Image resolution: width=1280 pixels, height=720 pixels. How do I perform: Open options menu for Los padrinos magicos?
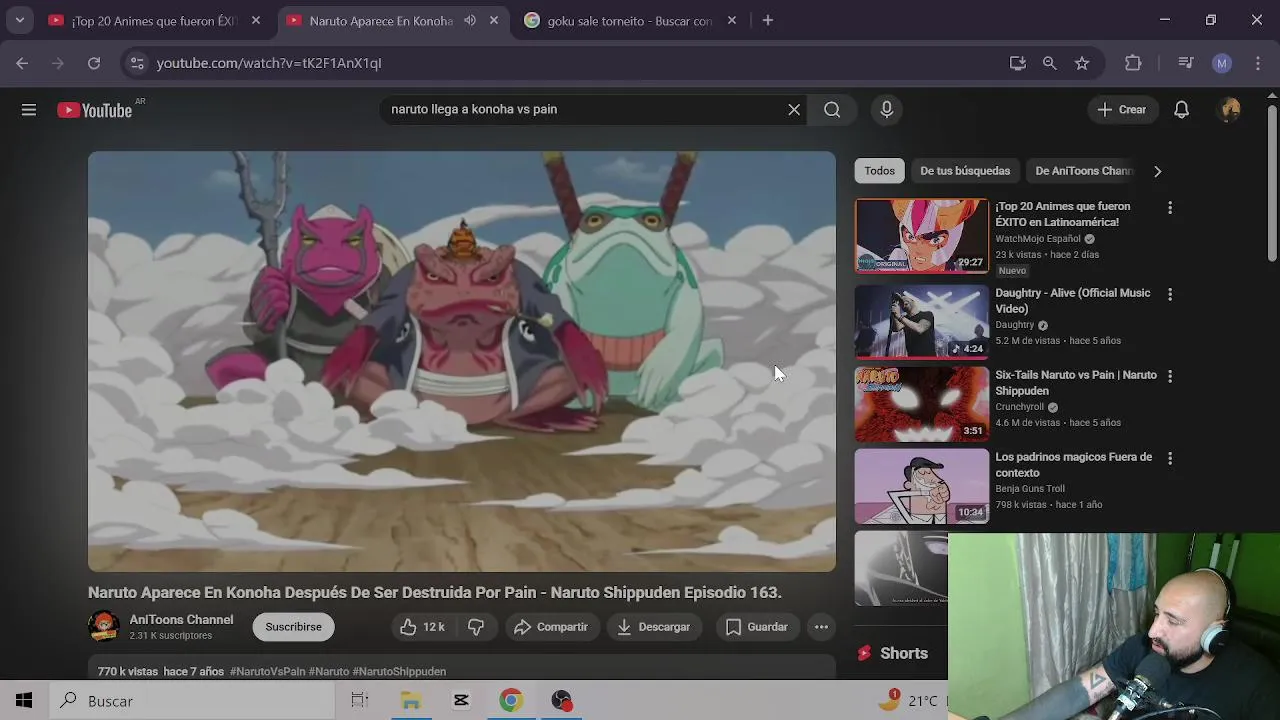[x=1170, y=458]
